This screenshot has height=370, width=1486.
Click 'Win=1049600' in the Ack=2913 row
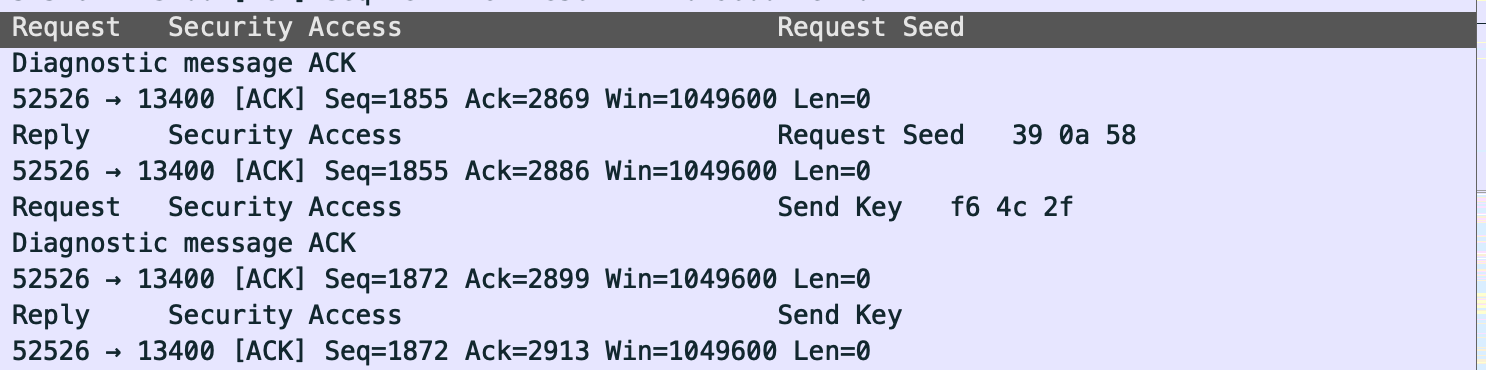click(690, 352)
